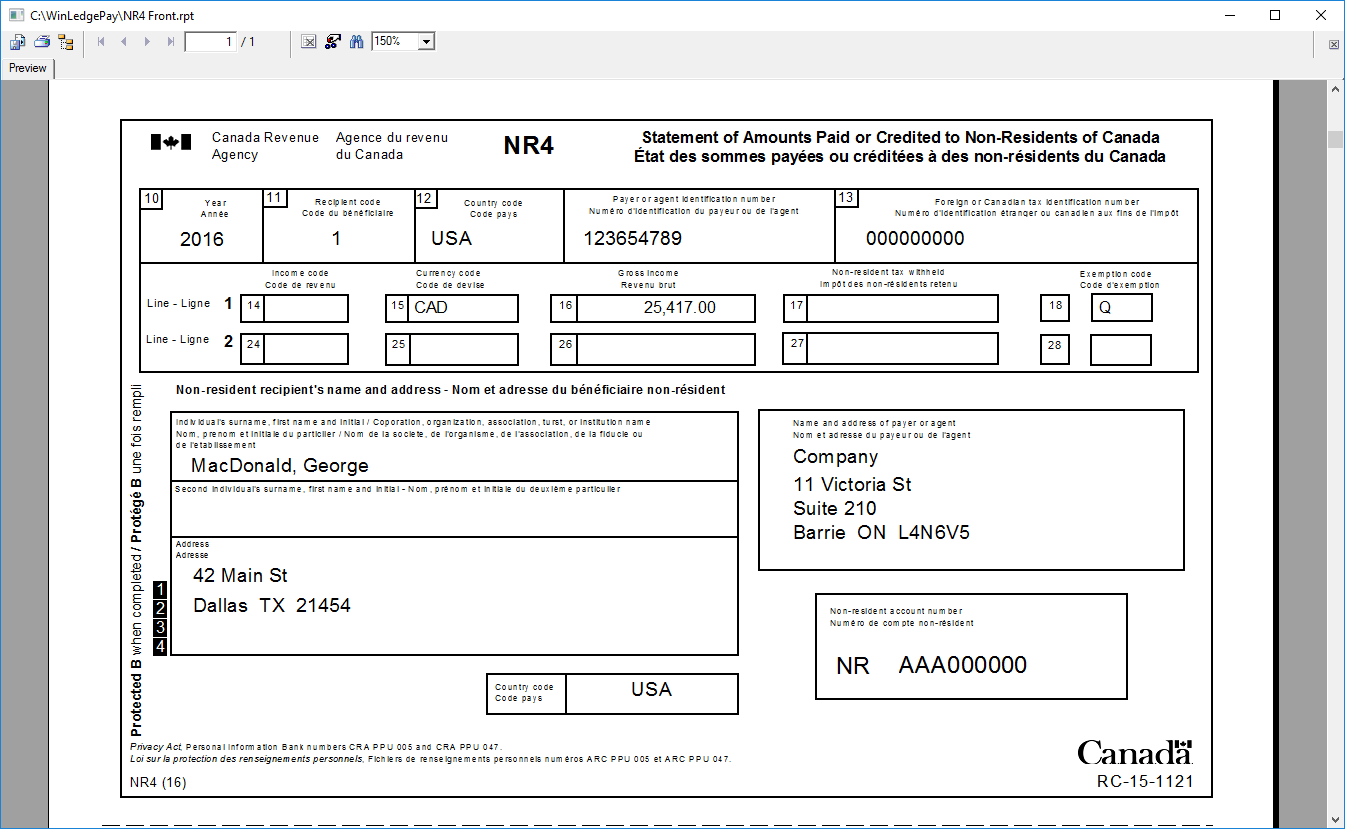The height and width of the screenshot is (829, 1345).
Task: Open the 150% zoom dropdown arrow
Action: tap(427, 42)
